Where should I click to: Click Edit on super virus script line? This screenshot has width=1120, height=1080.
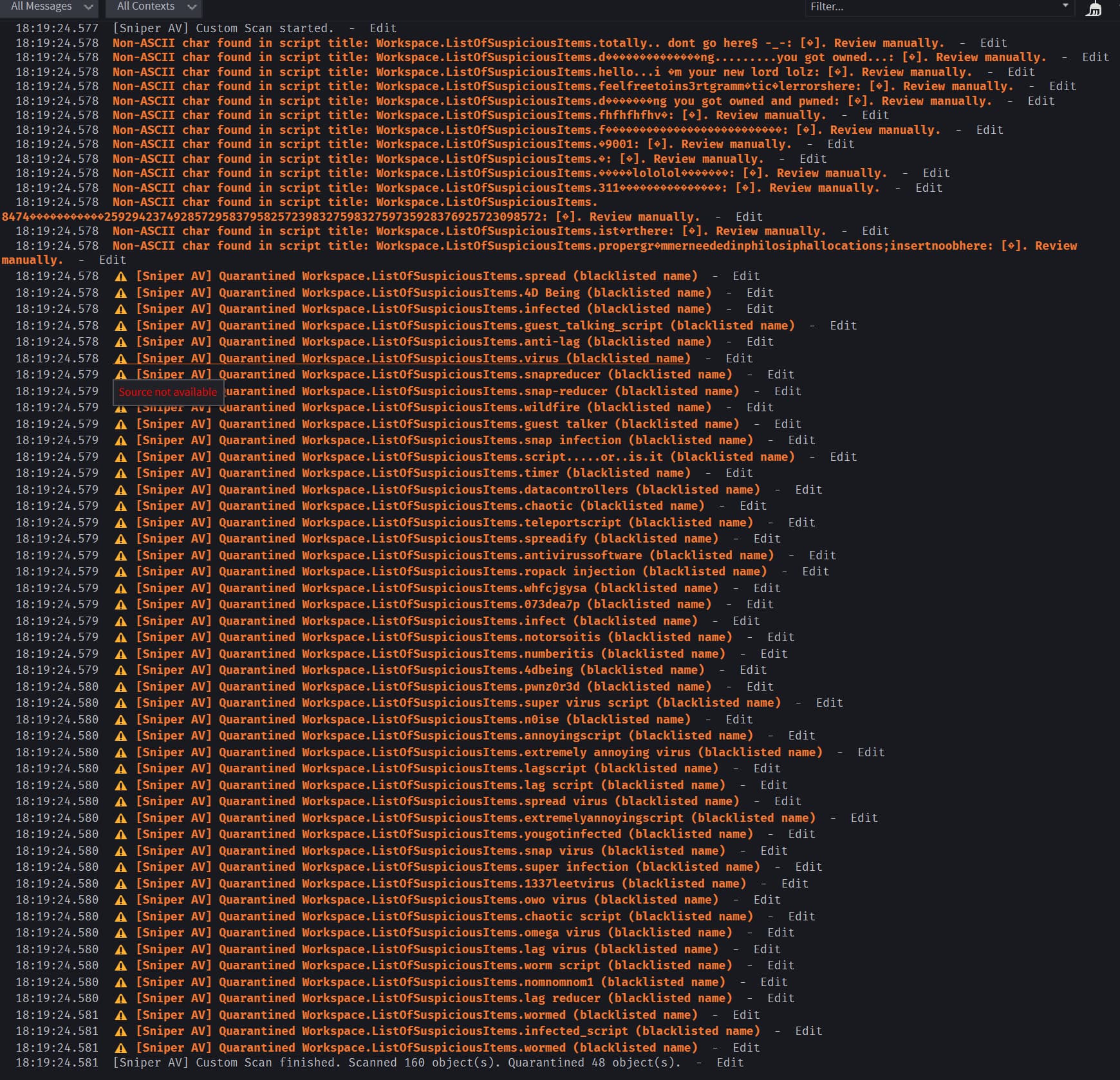point(829,703)
